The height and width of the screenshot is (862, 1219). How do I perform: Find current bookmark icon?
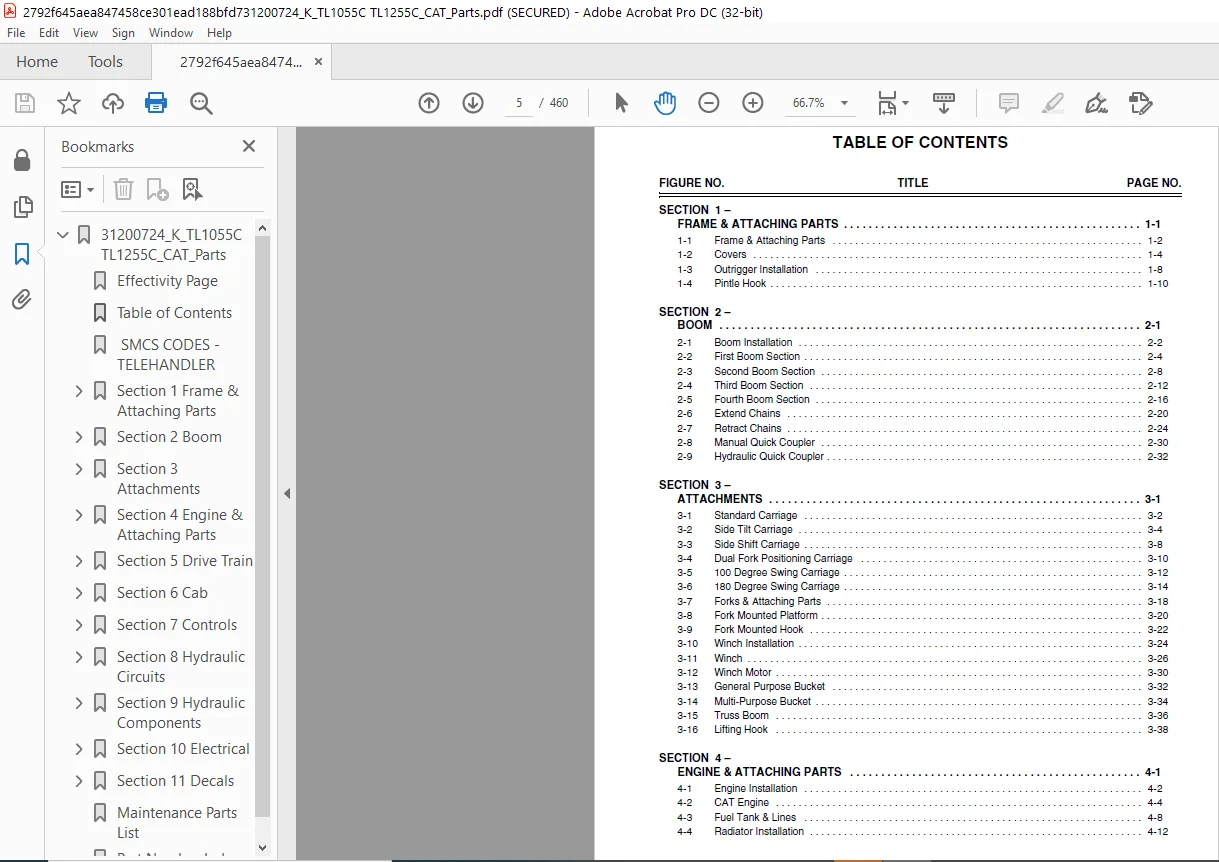(192, 189)
